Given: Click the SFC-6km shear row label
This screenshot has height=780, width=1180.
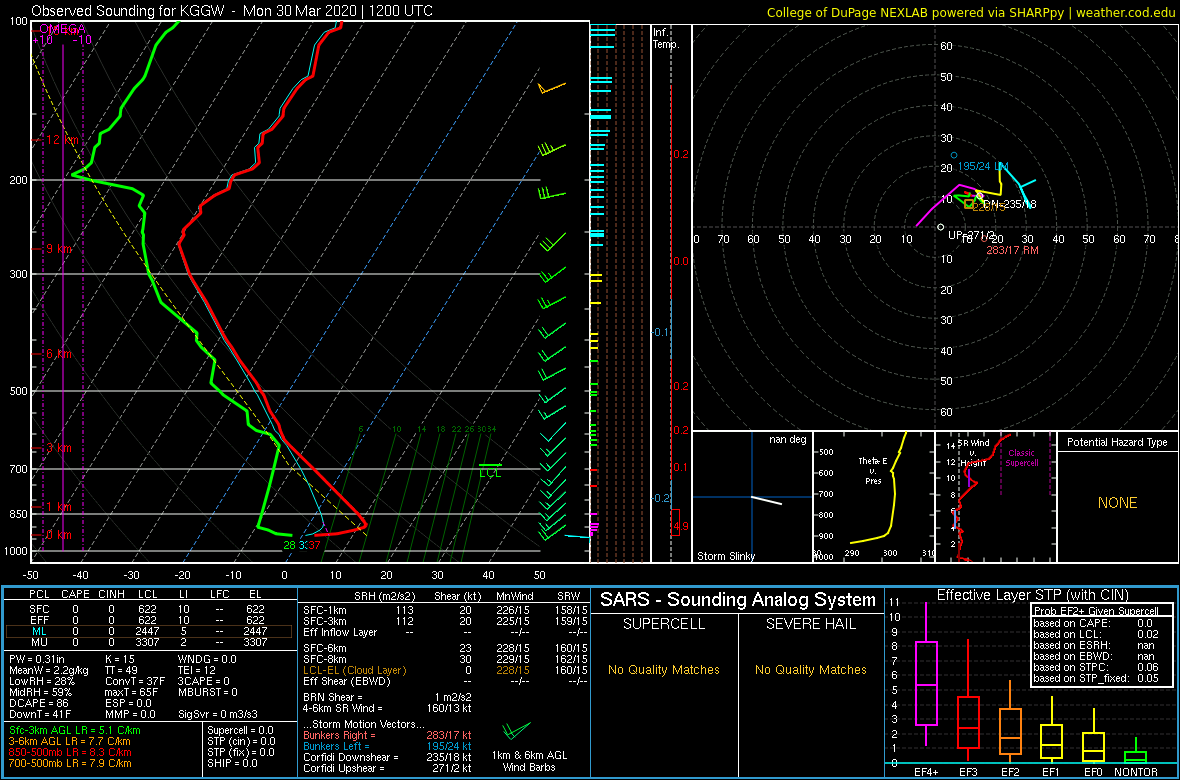Looking at the screenshot, I should coord(325,647).
